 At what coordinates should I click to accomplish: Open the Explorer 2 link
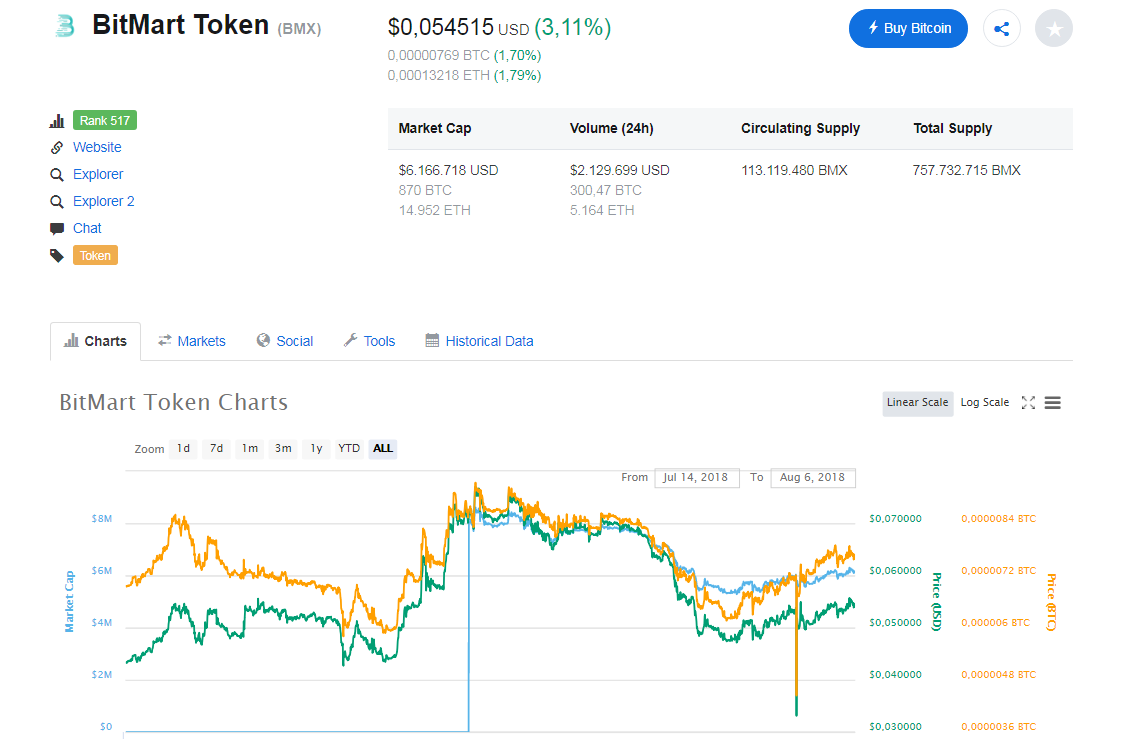click(x=103, y=201)
